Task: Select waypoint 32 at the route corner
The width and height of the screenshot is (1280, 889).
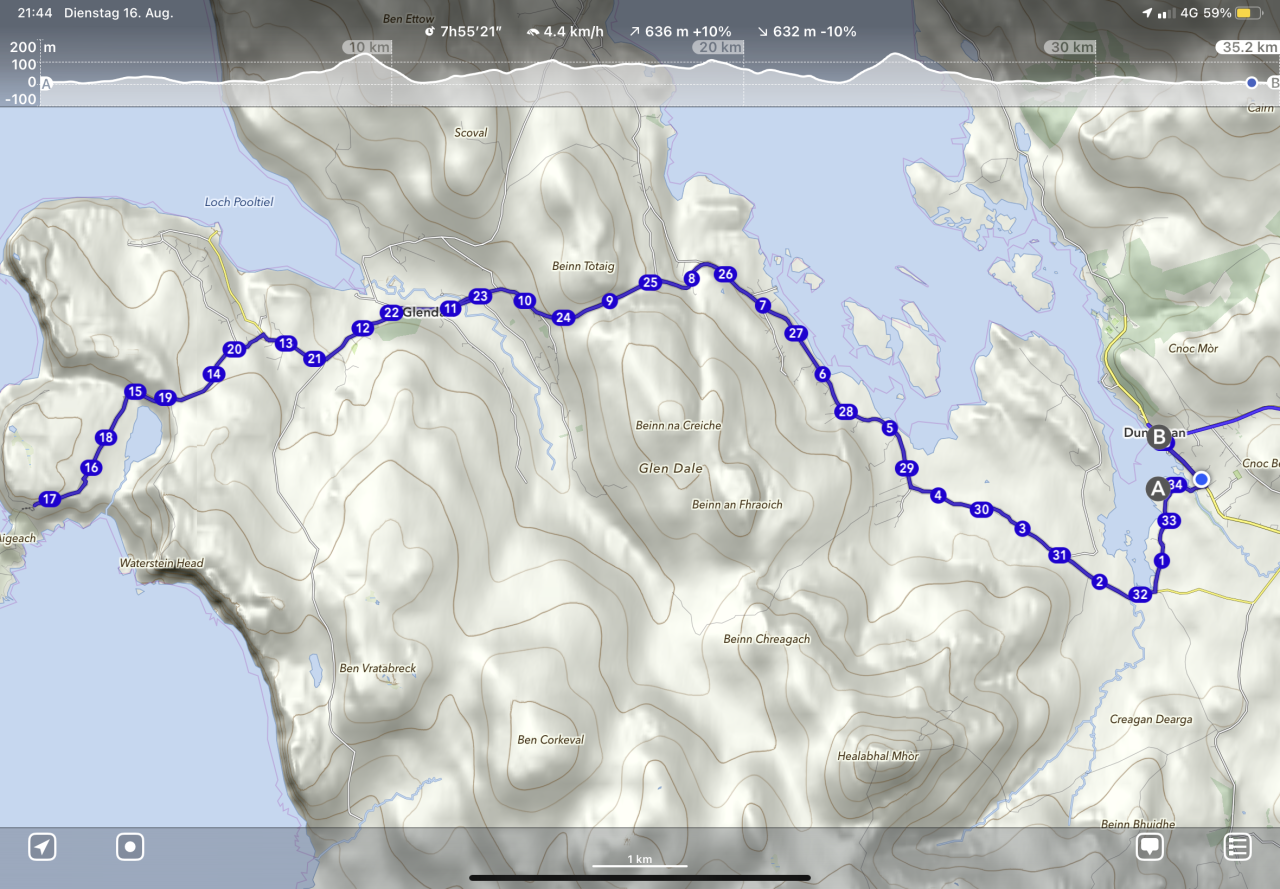Action: click(1139, 594)
